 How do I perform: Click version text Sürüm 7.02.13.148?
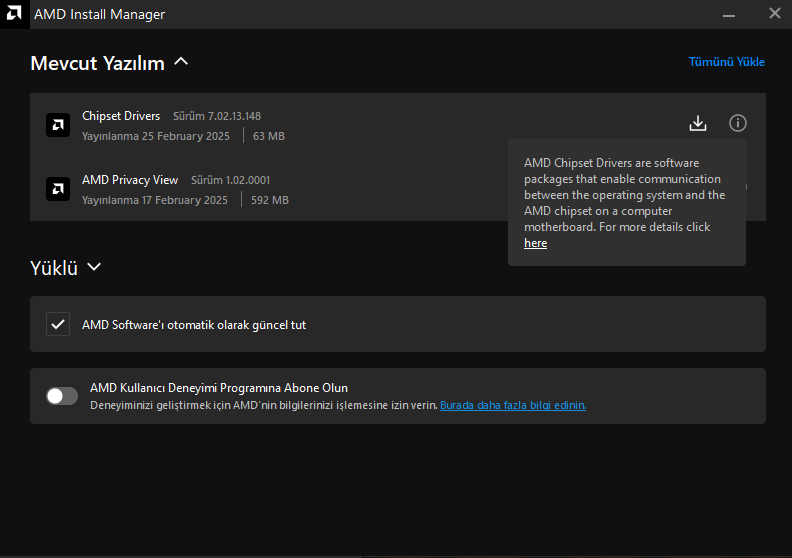click(217, 116)
